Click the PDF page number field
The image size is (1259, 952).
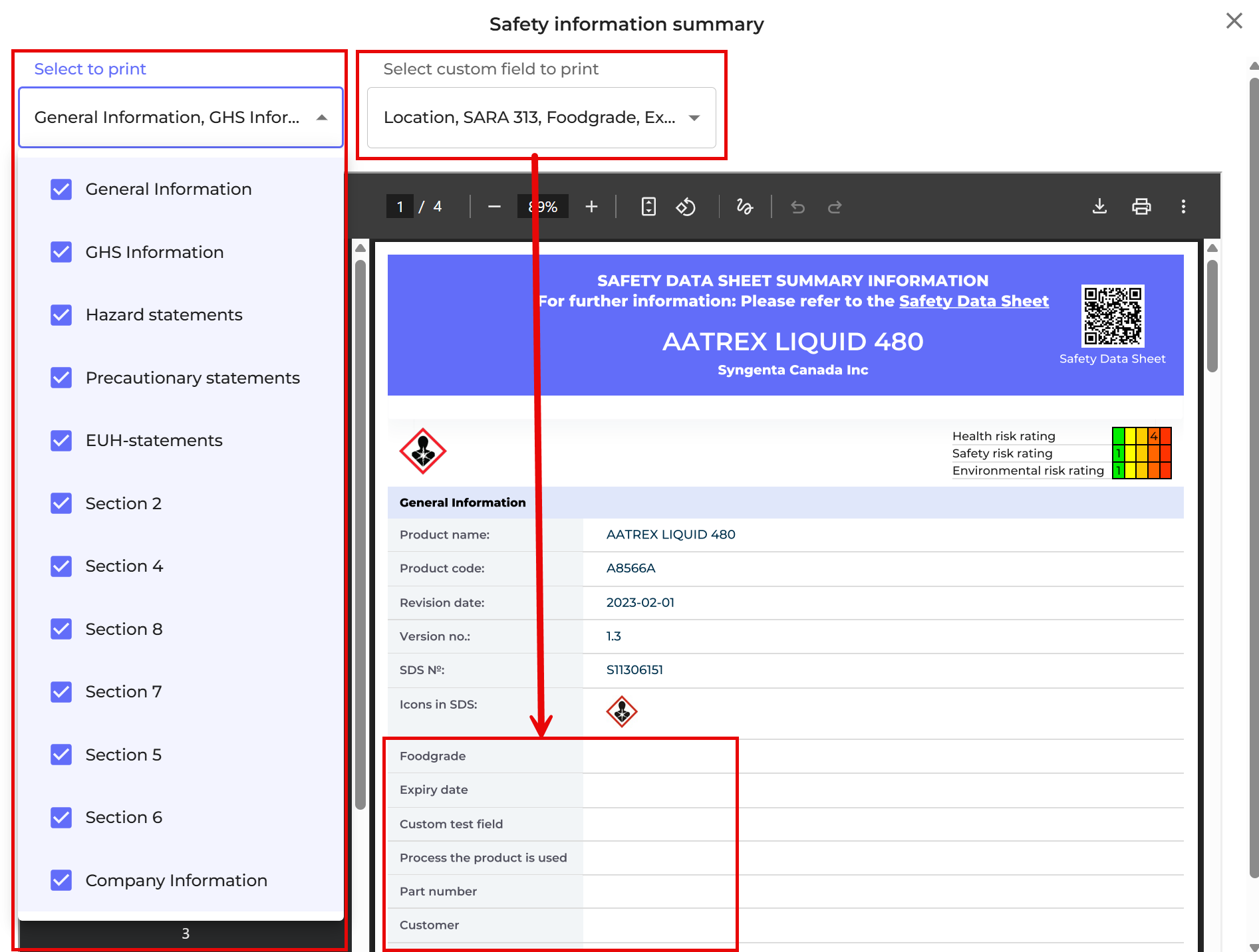pos(400,207)
